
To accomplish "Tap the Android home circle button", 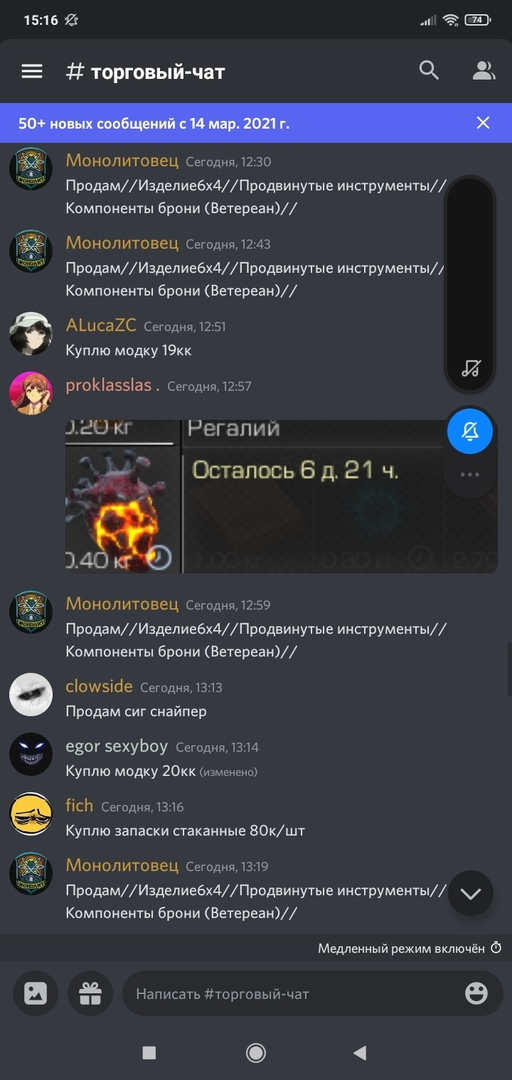I will (x=256, y=1052).
